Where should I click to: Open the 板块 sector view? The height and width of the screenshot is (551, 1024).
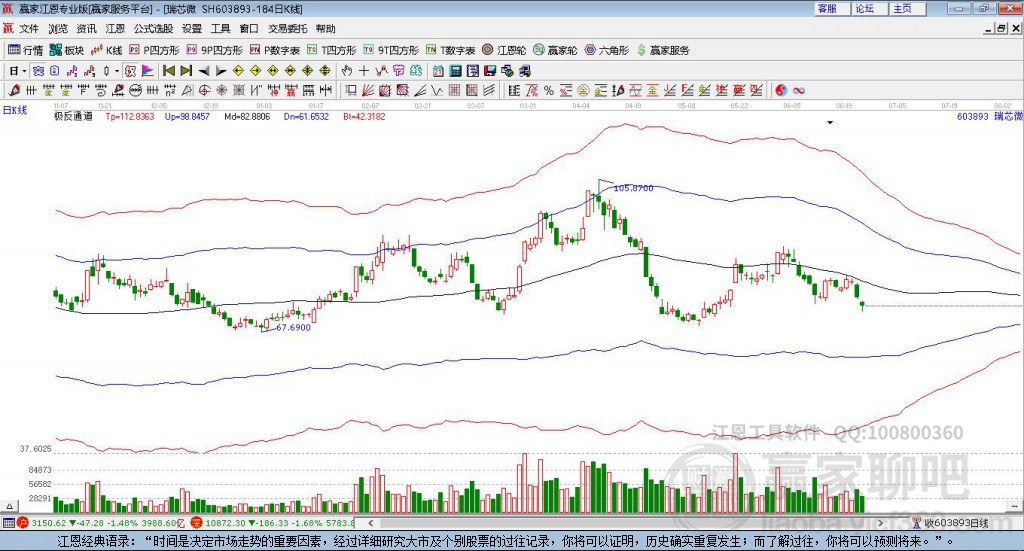67,50
